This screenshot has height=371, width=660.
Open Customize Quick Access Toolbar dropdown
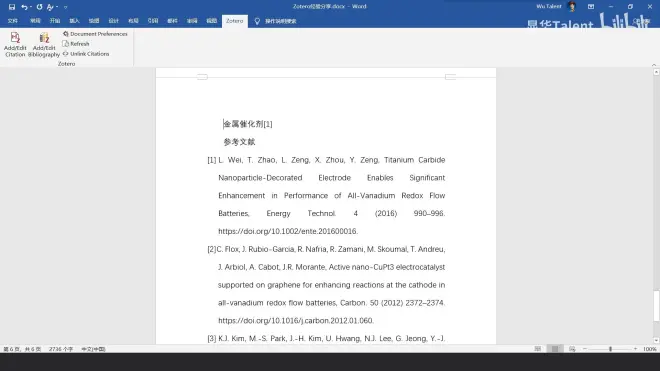(66, 7)
